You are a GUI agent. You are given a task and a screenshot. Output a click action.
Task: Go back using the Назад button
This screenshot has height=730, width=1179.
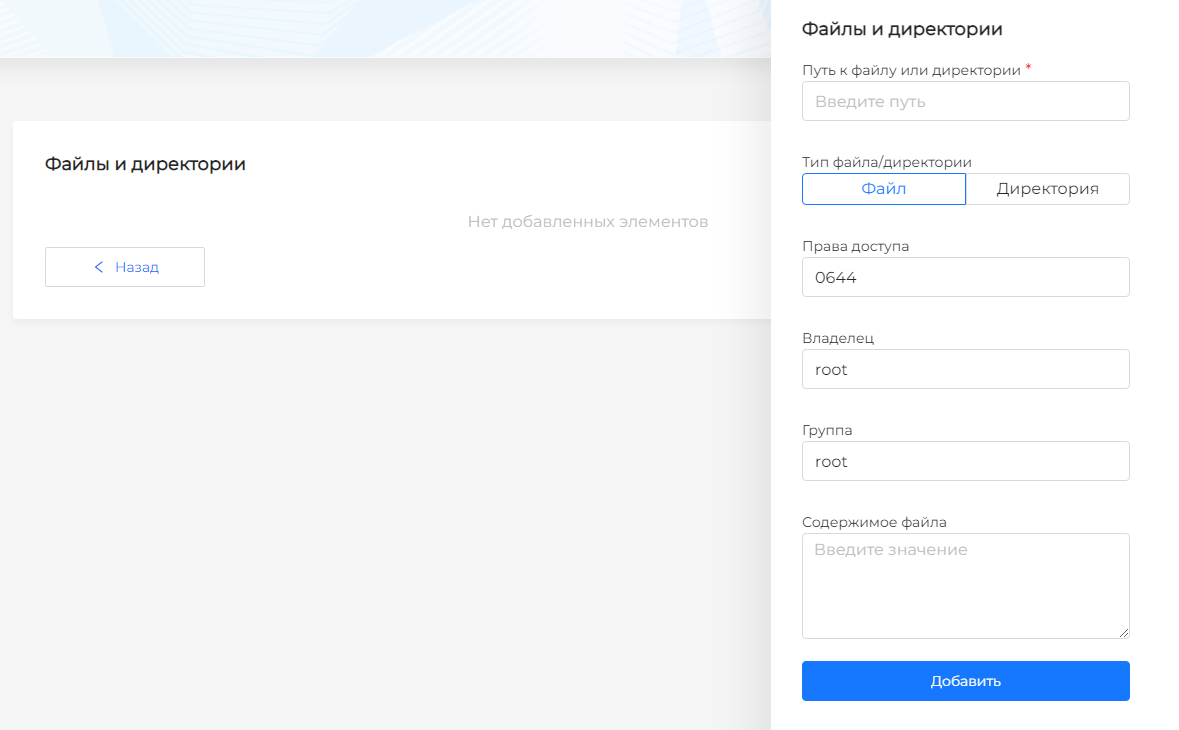point(125,267)
